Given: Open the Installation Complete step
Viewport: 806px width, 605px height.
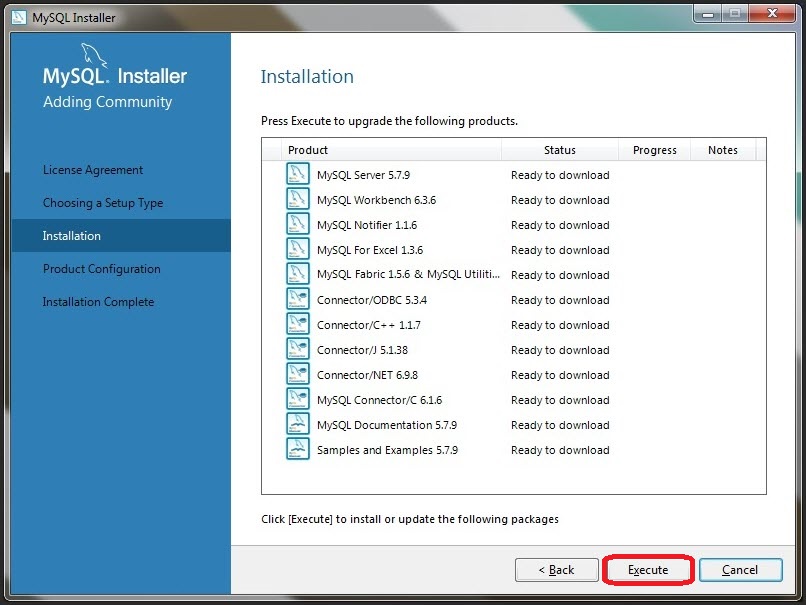Looking at the screenshot, I should click(x=98, y=302).
